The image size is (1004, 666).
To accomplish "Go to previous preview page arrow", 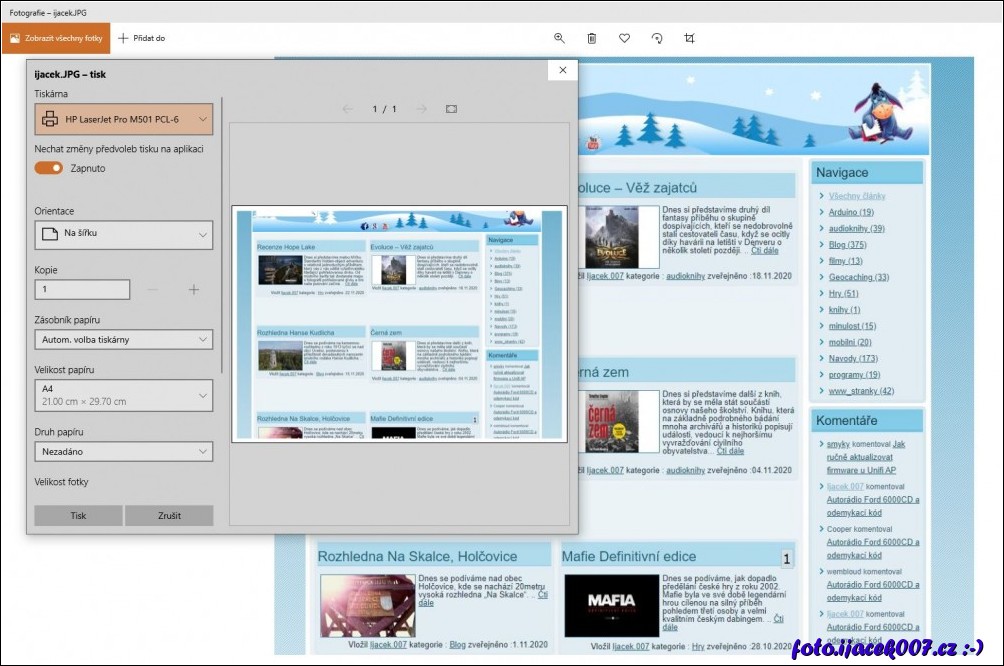I will point(348,109).
